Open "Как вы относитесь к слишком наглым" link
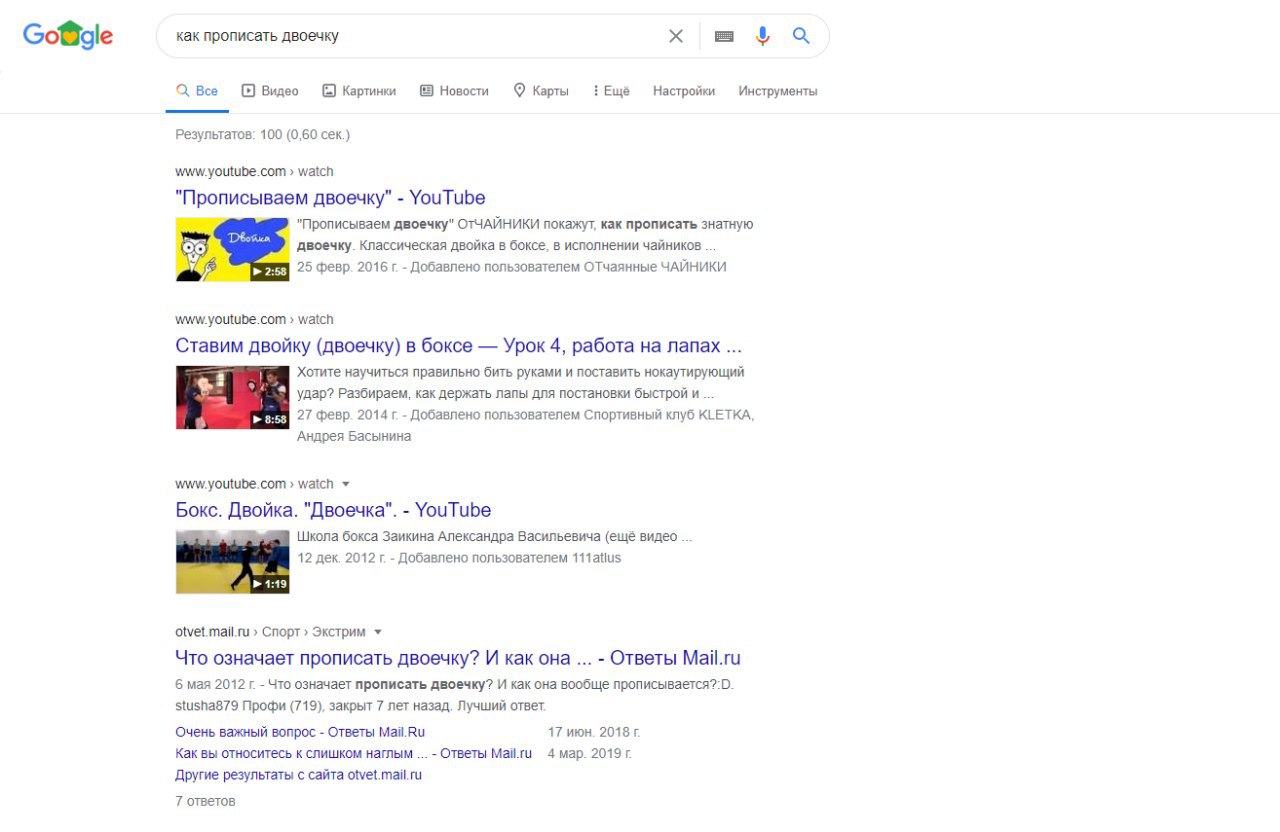Screen dimensions: 1280x832 [353, 753]
